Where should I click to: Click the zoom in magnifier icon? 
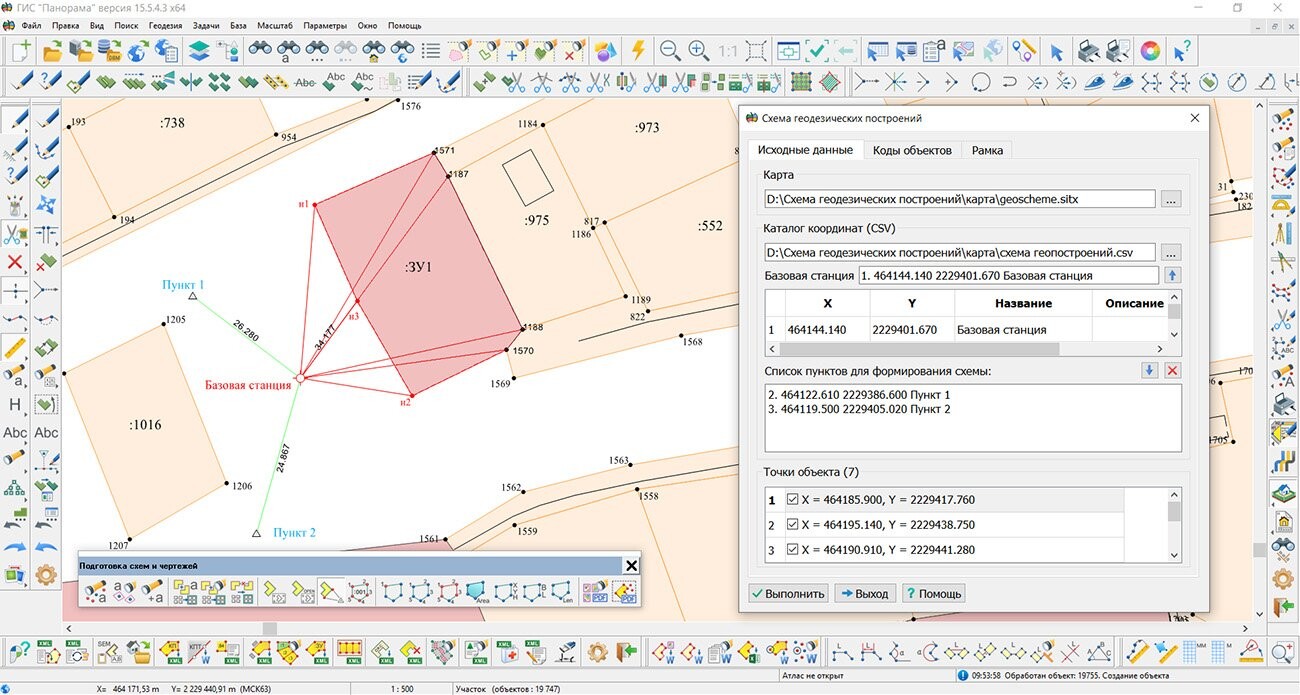[x=699, y=50]
